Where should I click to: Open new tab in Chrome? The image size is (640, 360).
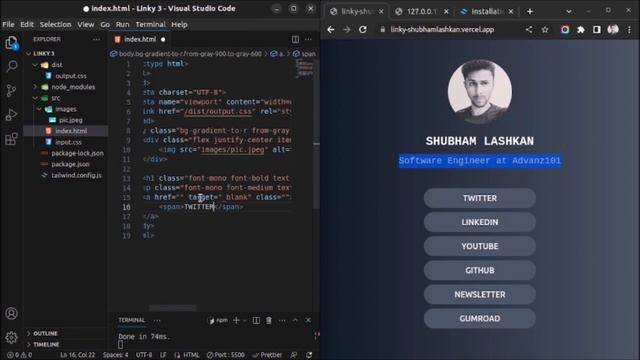point(530,11)
